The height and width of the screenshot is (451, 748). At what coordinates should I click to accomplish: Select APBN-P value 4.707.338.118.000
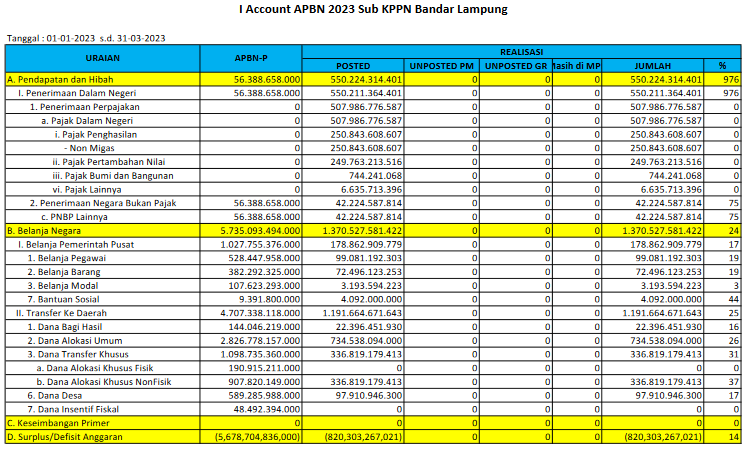(x=260, y=314)
